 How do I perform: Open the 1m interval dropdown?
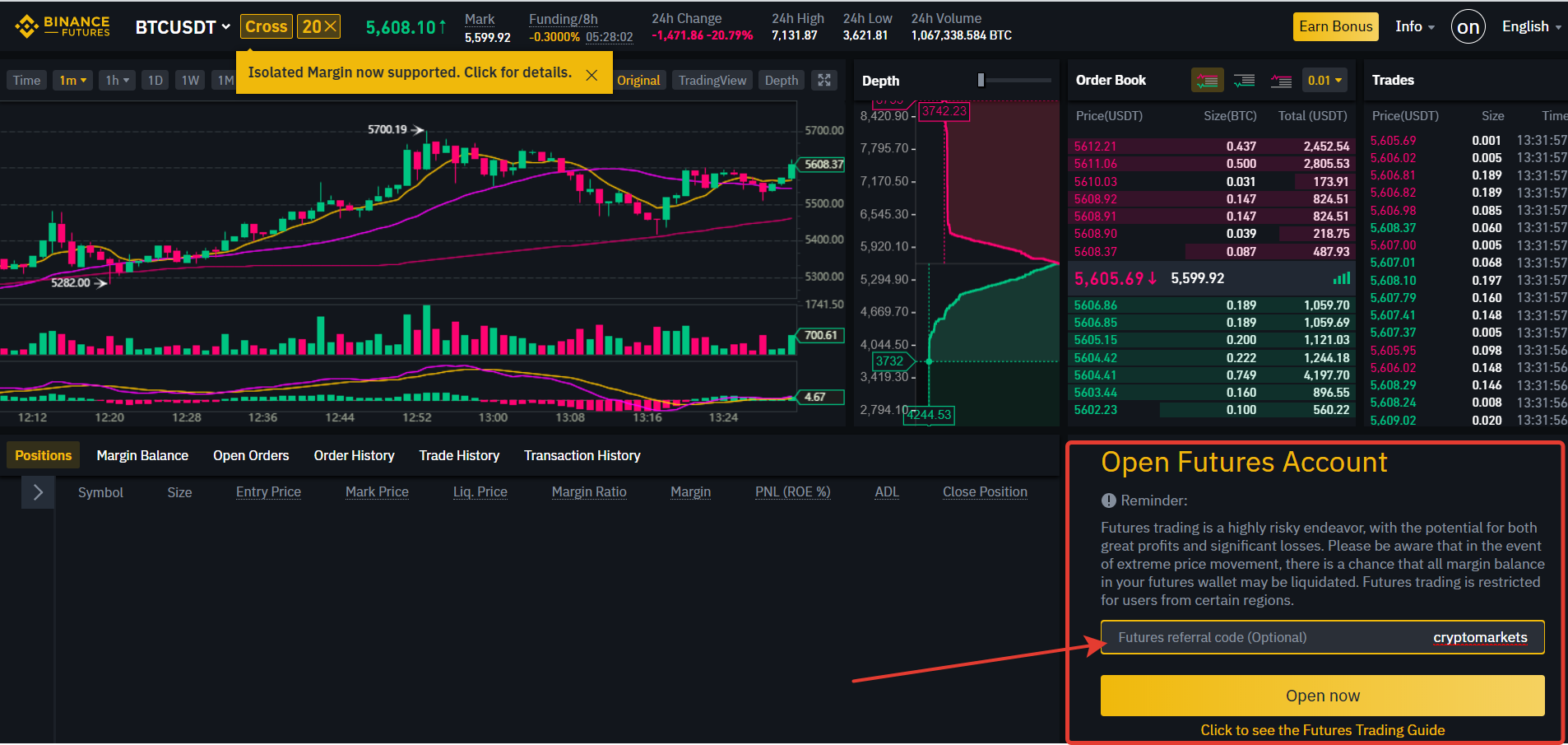pyautogui.click(x=73, y=80)
